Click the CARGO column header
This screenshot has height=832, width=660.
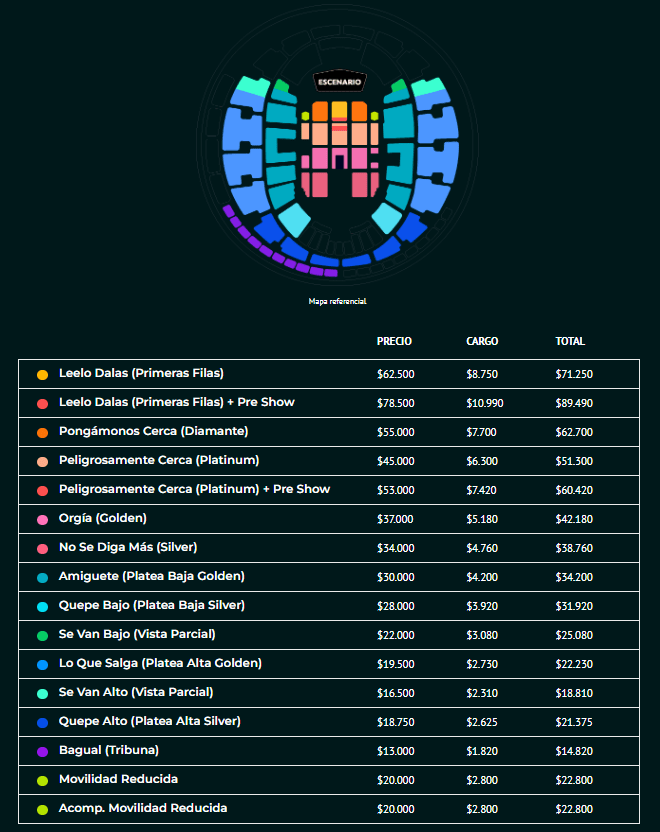tap(482, 342)
